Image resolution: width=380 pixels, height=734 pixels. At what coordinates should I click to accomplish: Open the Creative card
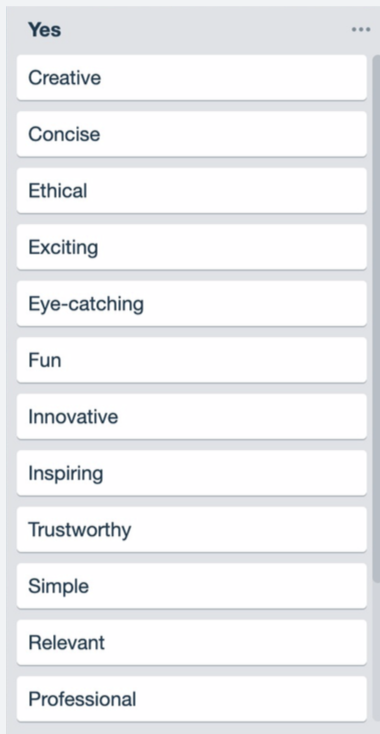click(191, 77)
